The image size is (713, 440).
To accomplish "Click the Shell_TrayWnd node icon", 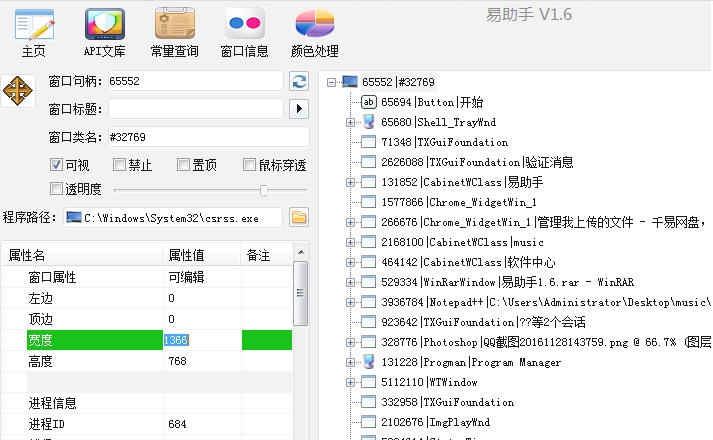I will coord(369,122).
